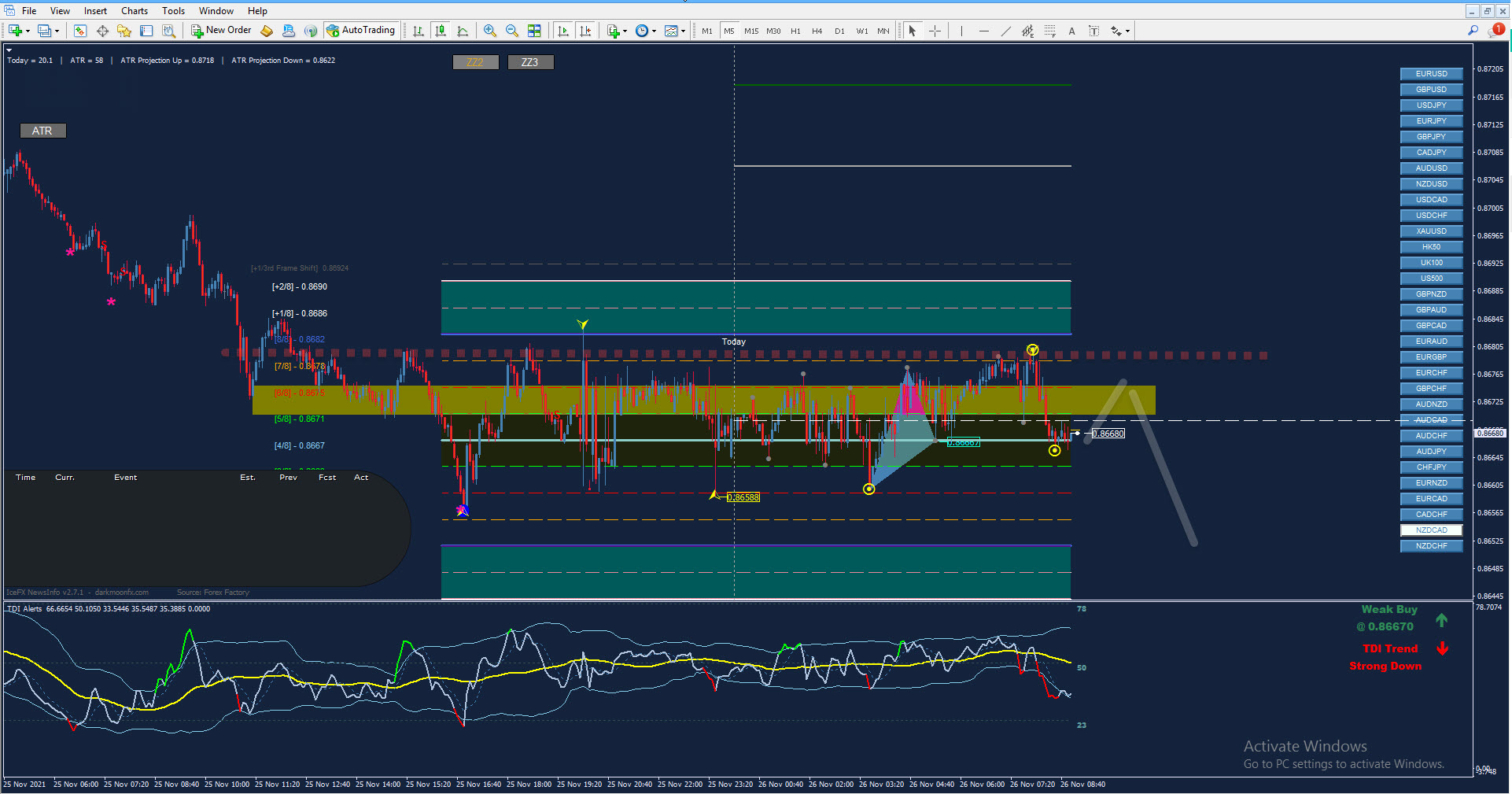Toggle the ZZ3 zigzag button
Image resolution: width=1512 pixels, height=794 pixels.
click(530, 62)
